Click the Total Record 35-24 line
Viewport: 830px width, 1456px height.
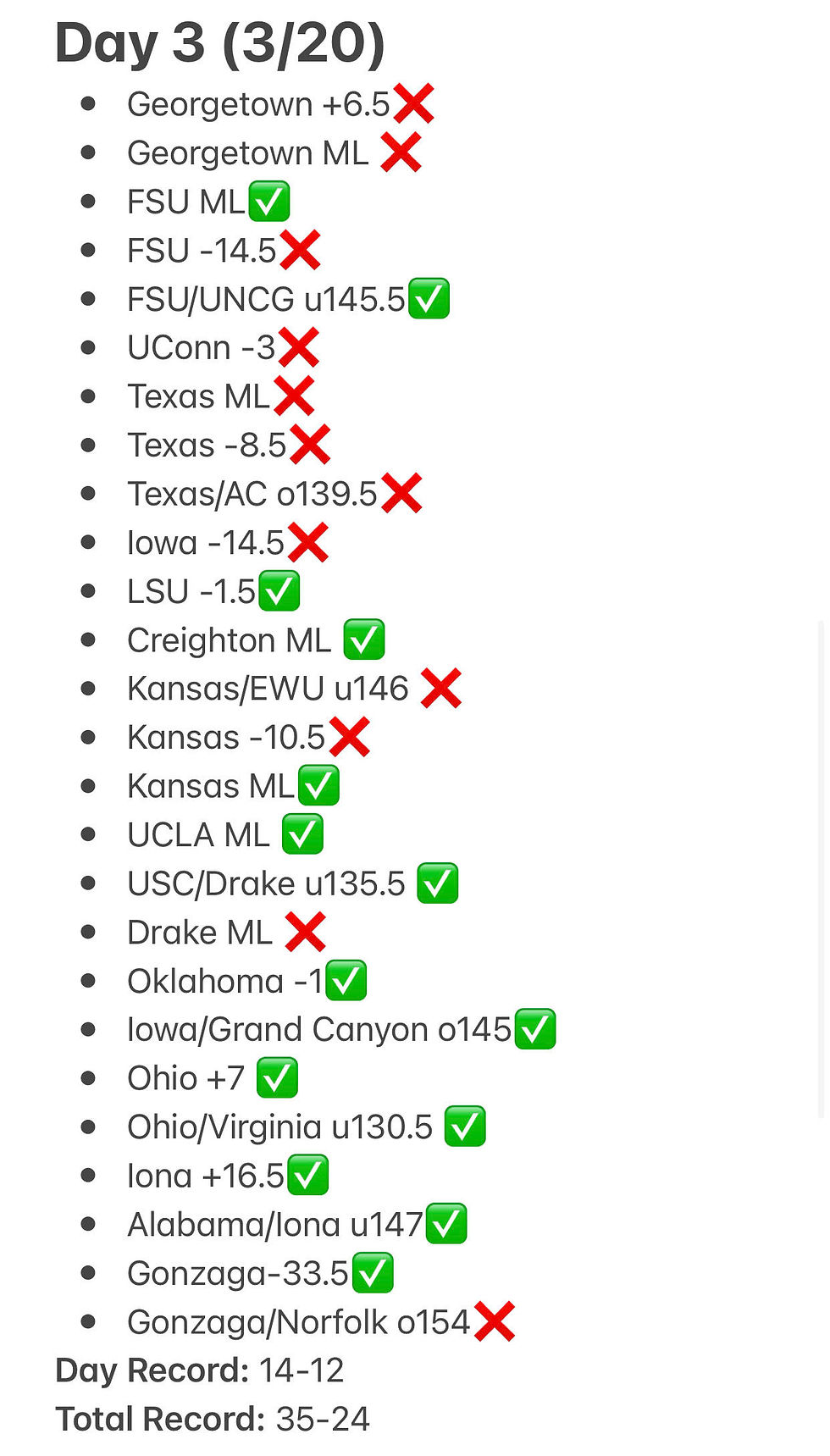(213, 1420)
